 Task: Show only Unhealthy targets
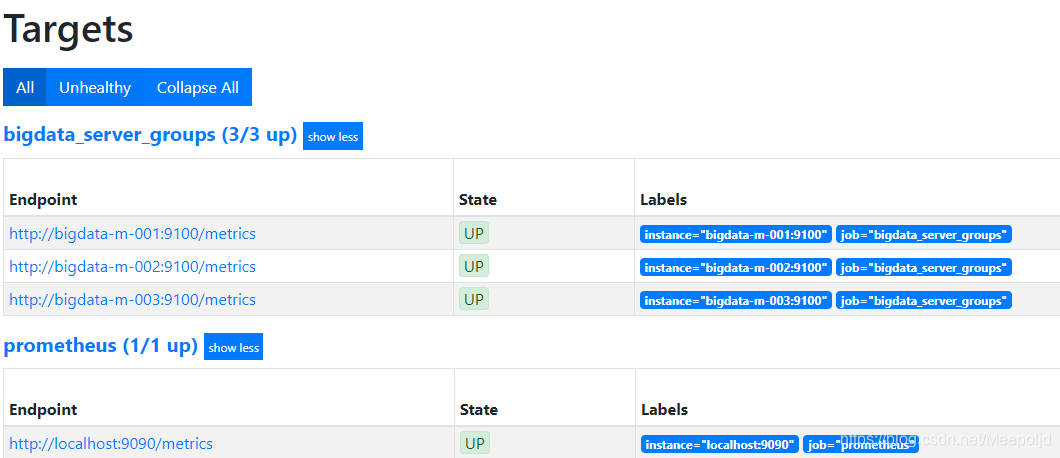95,87
